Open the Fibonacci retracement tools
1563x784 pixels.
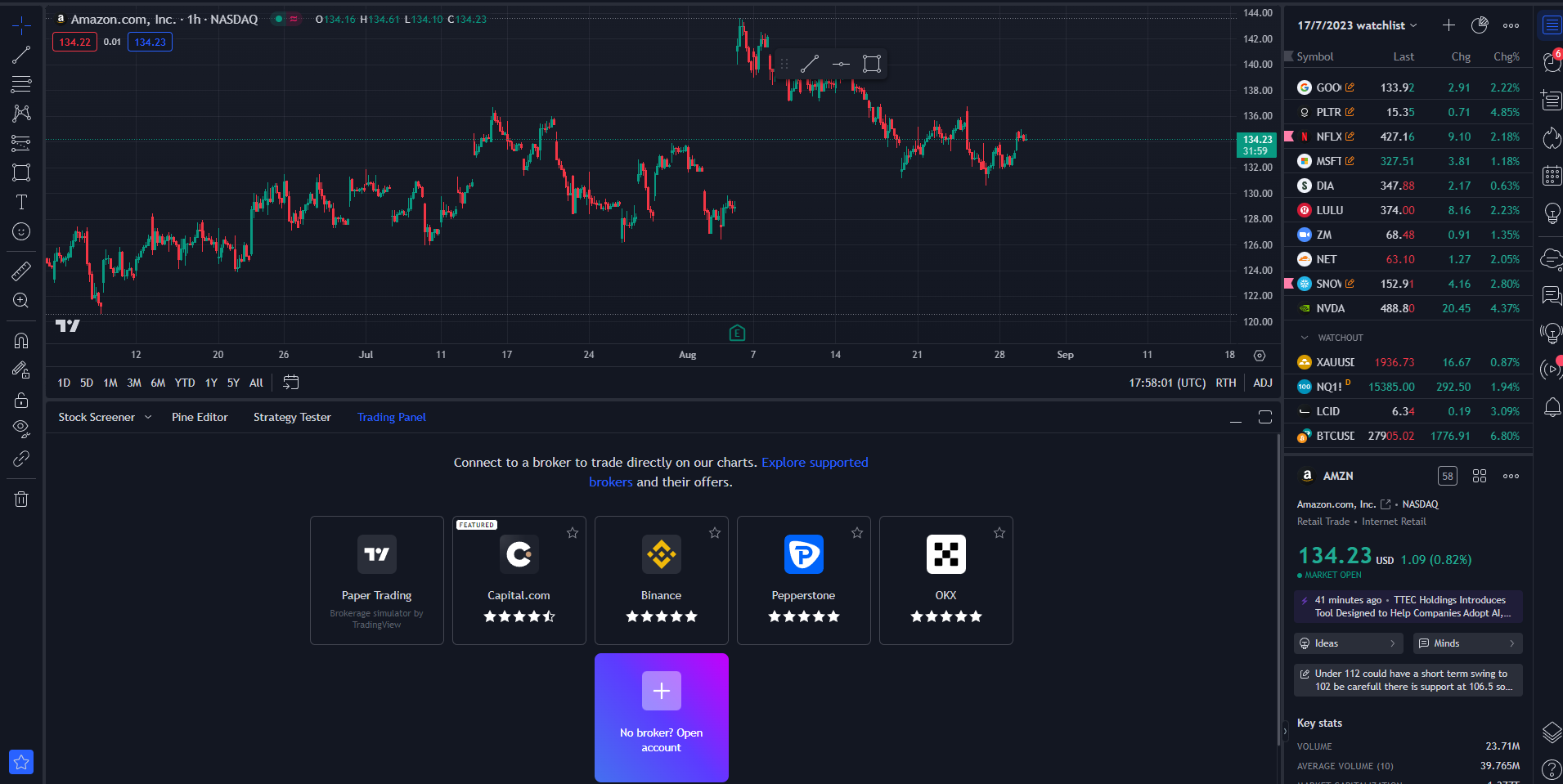tap(21, 83)
